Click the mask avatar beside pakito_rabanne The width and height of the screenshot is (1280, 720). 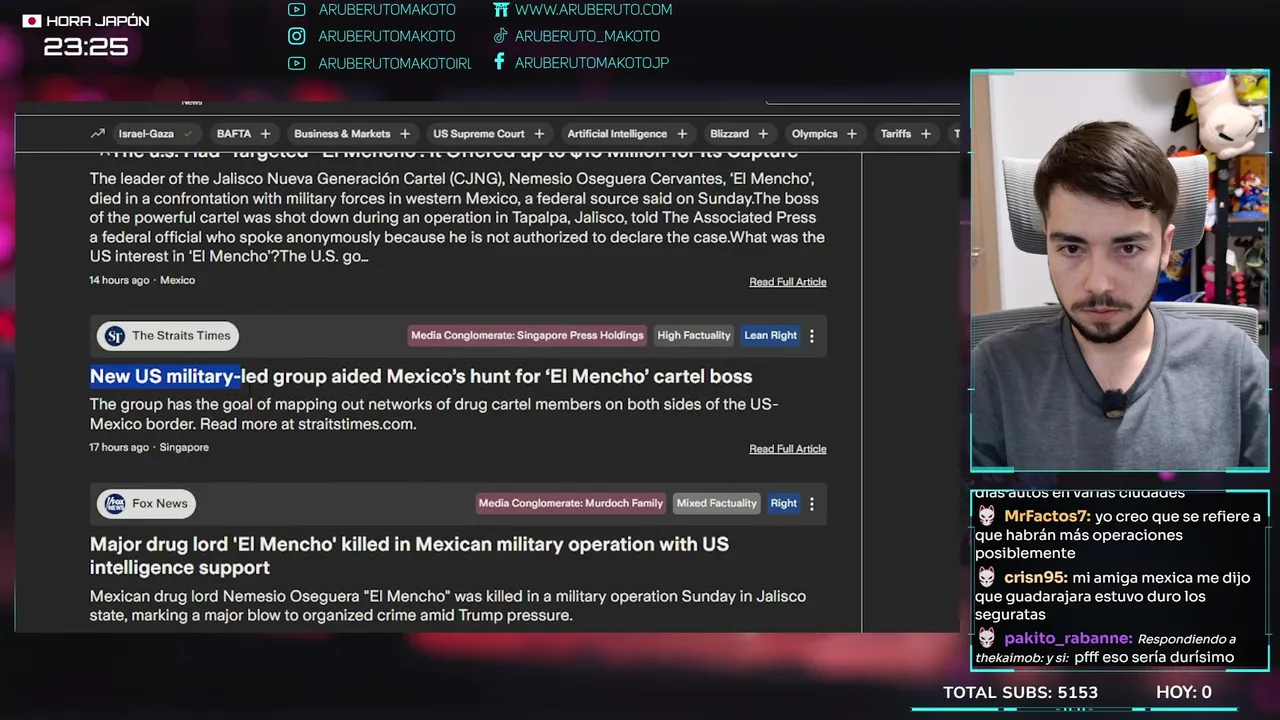pos(987,638)
